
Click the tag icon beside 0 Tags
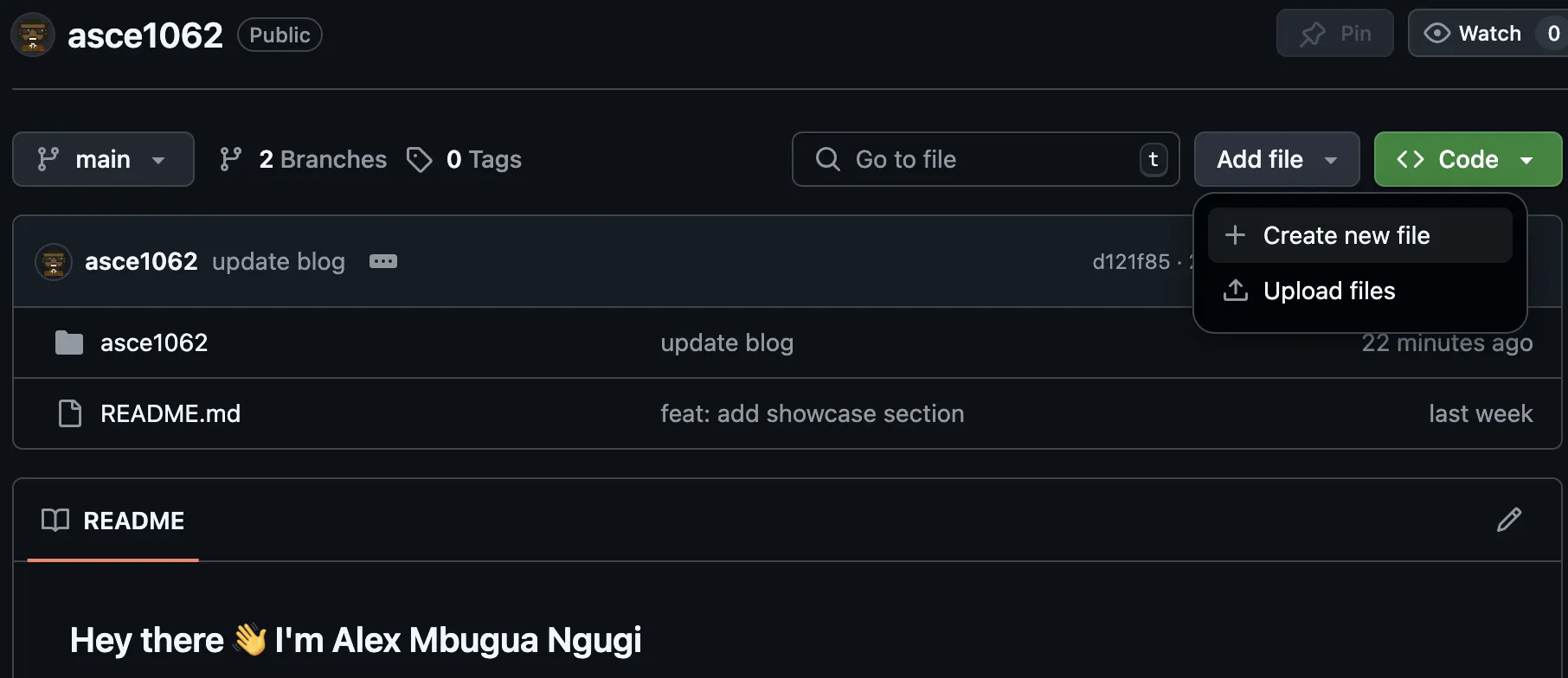click(x=421, y=159)
